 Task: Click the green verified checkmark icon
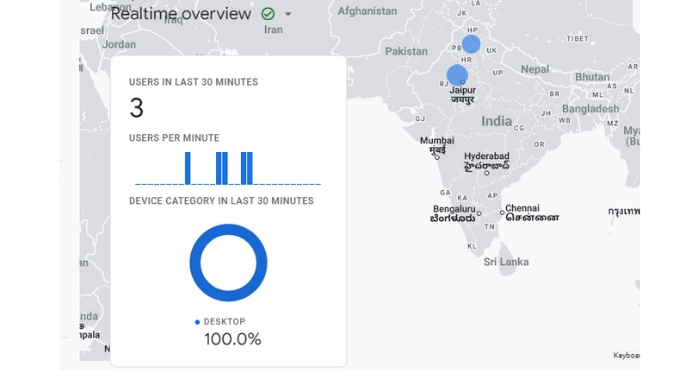point(268,14)
